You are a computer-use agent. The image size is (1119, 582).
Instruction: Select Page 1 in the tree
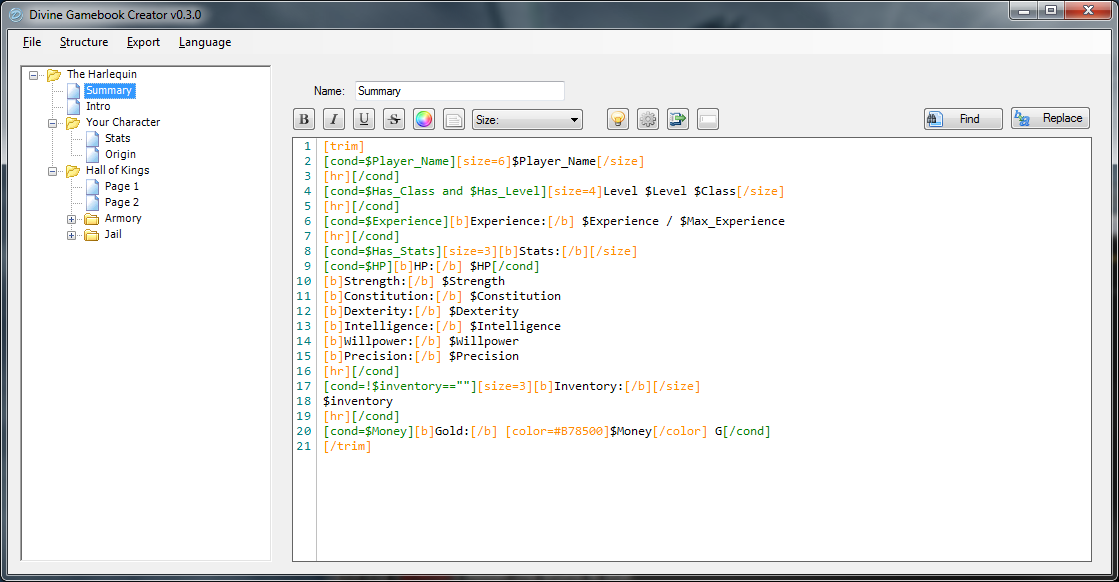pos(122,186)
